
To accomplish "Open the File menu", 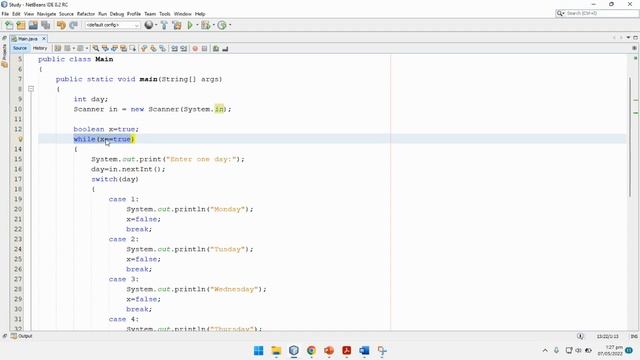I will click(5, 14).
